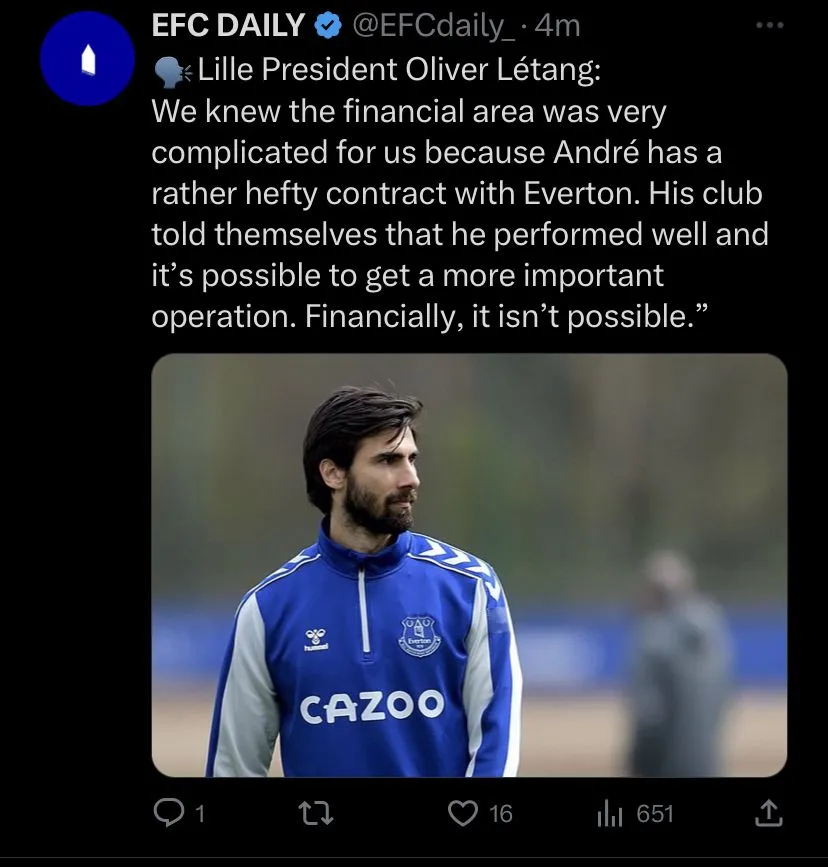Screen dimensions: 828x867
Task: Tap the heart icon to like
Action: pyautogui.click(x=461, y=814)
